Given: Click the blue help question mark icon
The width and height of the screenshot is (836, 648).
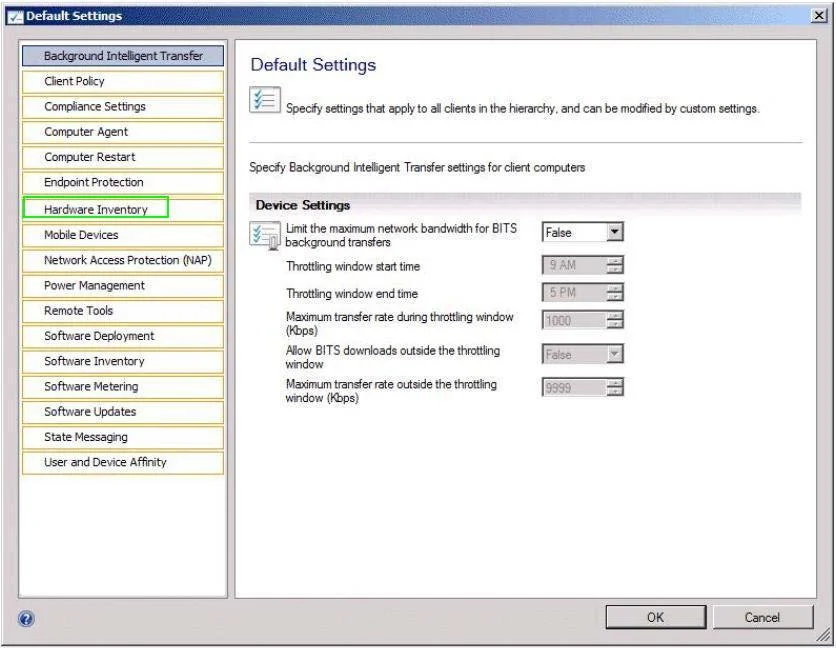Looking at the screenshot, I should [26, 619].
